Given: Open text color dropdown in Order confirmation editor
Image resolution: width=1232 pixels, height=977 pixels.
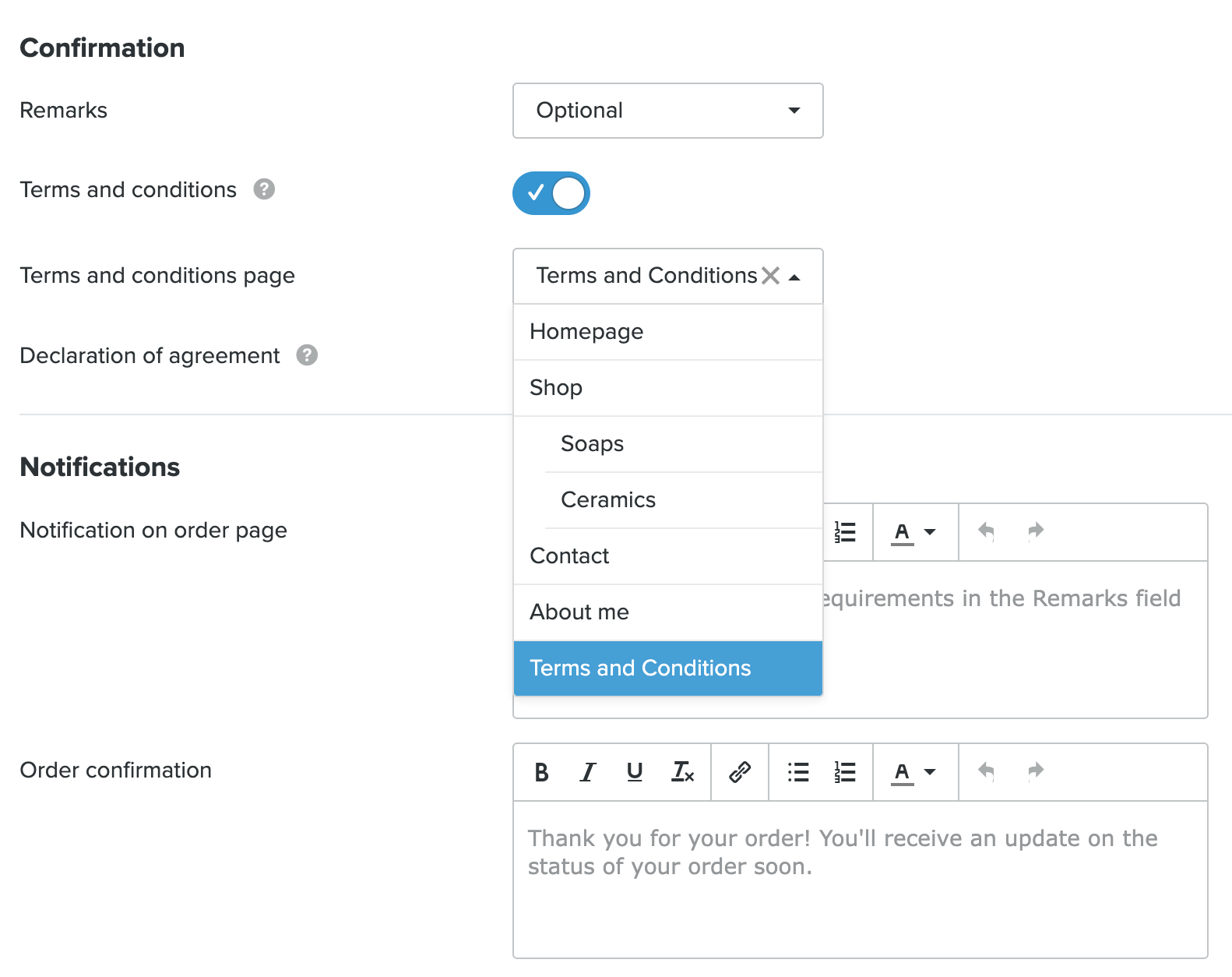Looking at the screenshot, I should (x=913, y=772).
